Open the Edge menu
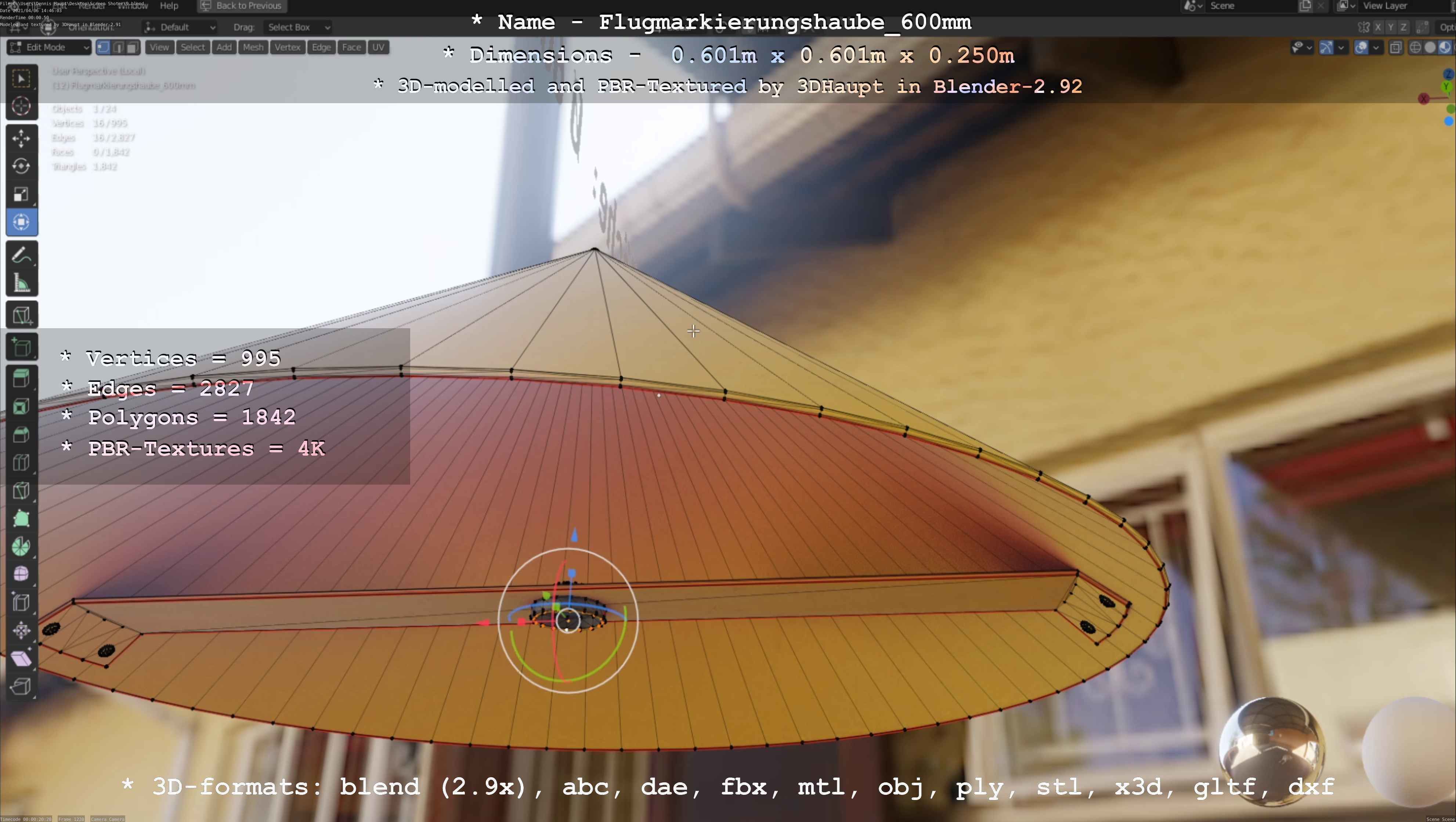The image size is (1456, 822). point(321,47)
